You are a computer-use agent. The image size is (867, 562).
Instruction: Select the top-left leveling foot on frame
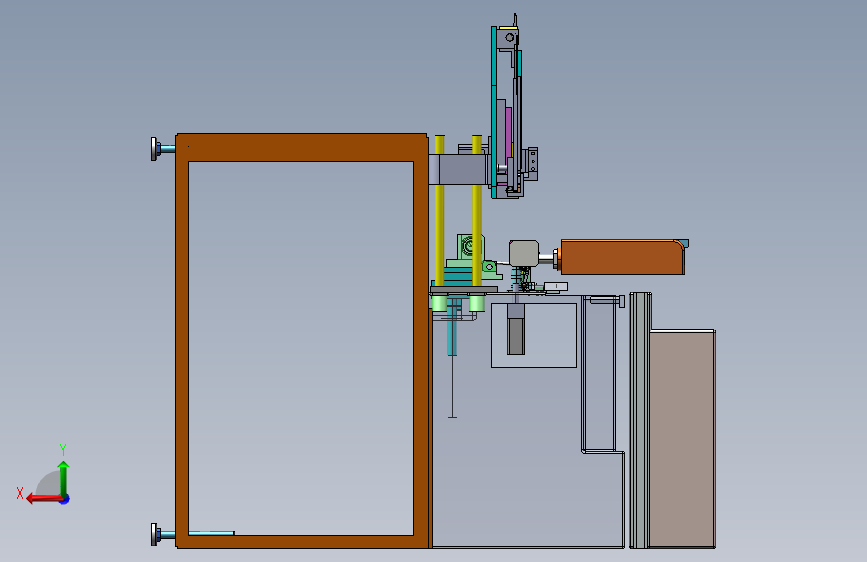point(162,149)
